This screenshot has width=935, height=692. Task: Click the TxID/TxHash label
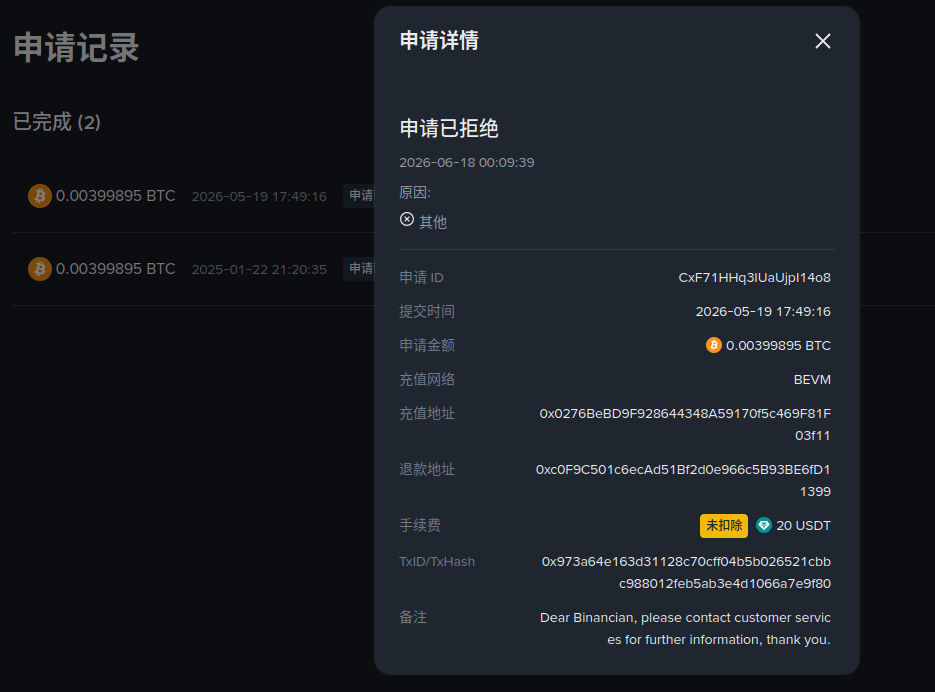[x=437, y=561]
